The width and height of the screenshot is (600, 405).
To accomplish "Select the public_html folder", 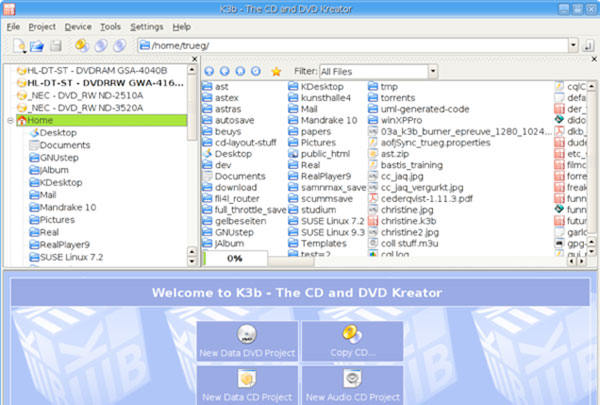I will tap(319, 154).
